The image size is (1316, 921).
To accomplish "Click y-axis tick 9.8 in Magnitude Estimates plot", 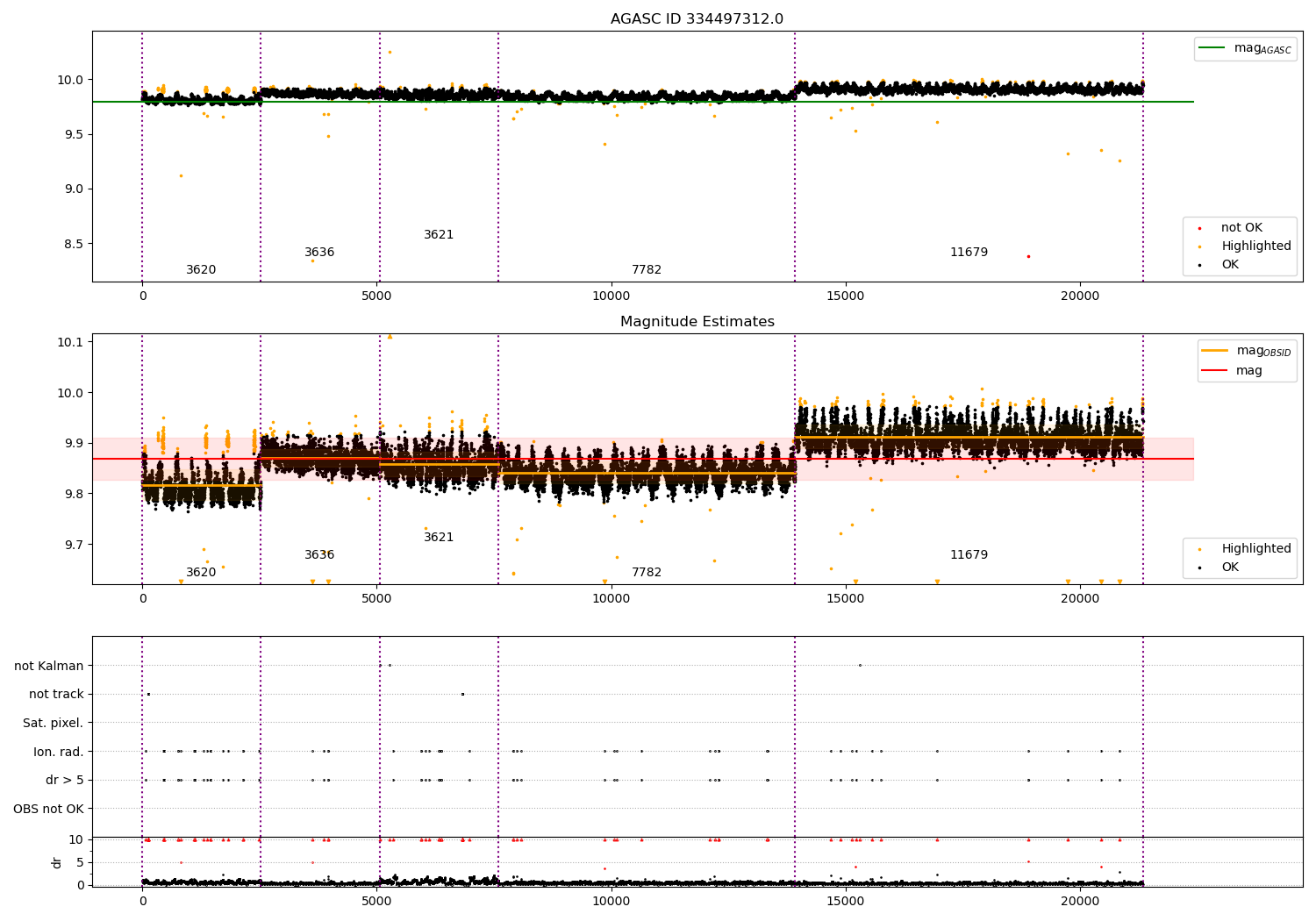I will tap(74, 494).
